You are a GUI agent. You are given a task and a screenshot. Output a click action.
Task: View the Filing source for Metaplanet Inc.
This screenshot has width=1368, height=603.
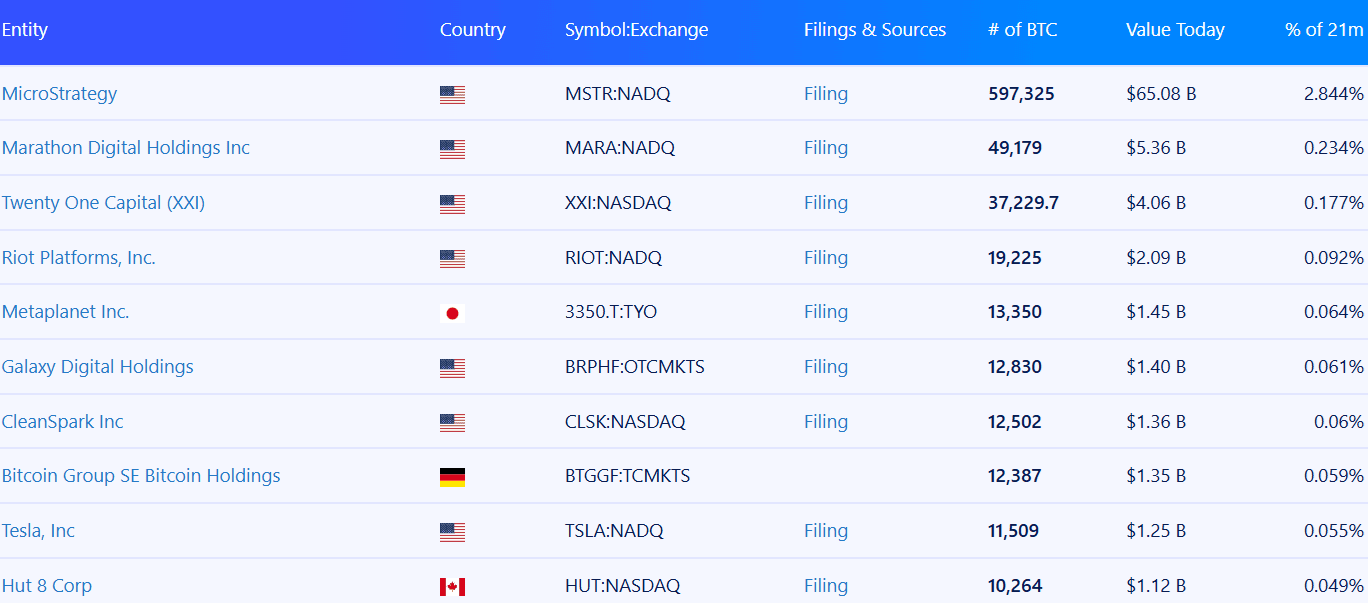826,312
